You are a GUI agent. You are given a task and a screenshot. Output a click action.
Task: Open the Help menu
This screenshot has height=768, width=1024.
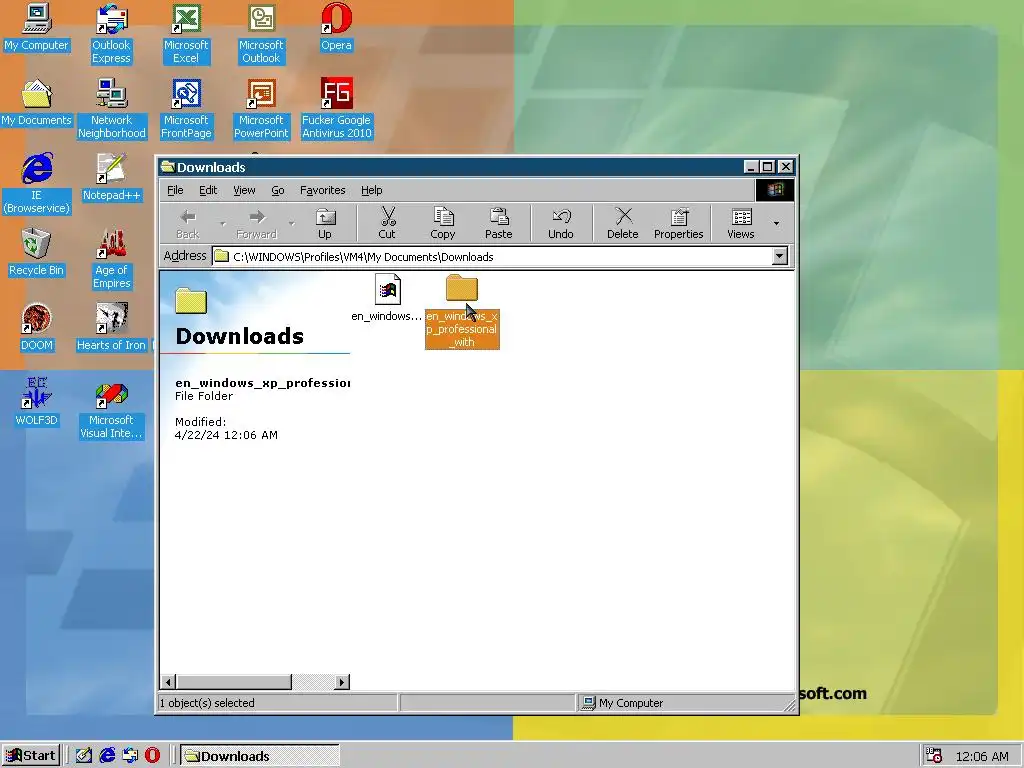pyautogui.click(x=372, y=190)
